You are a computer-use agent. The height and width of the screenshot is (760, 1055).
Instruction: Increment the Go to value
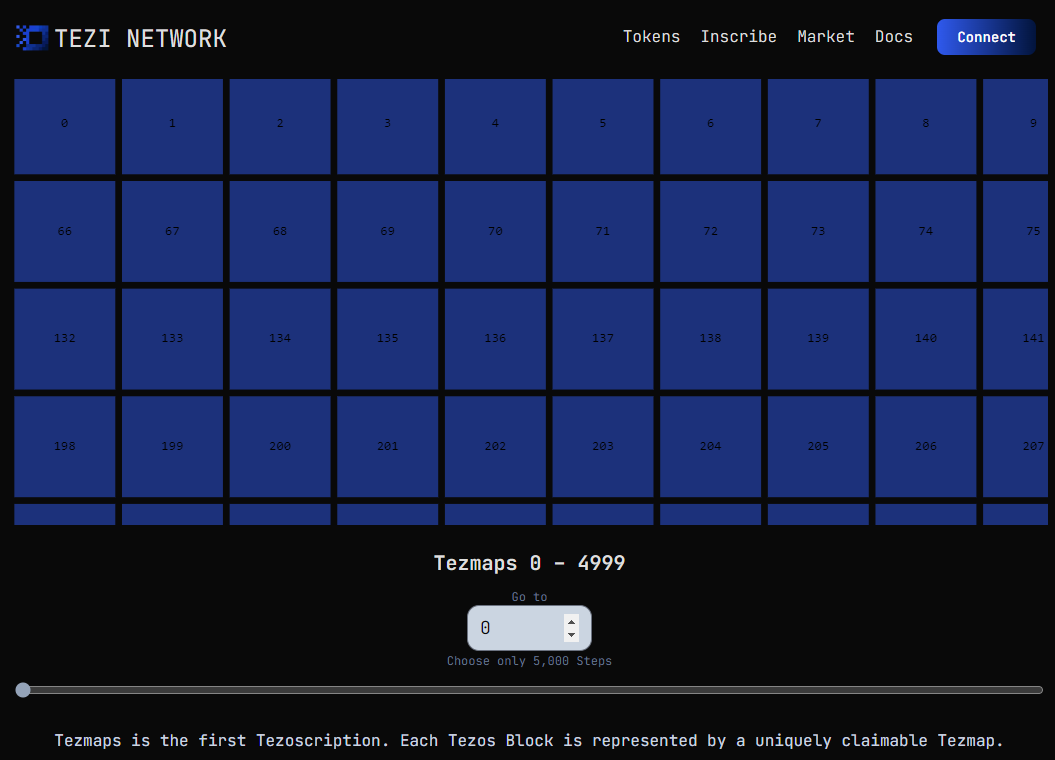coord(571,621)
